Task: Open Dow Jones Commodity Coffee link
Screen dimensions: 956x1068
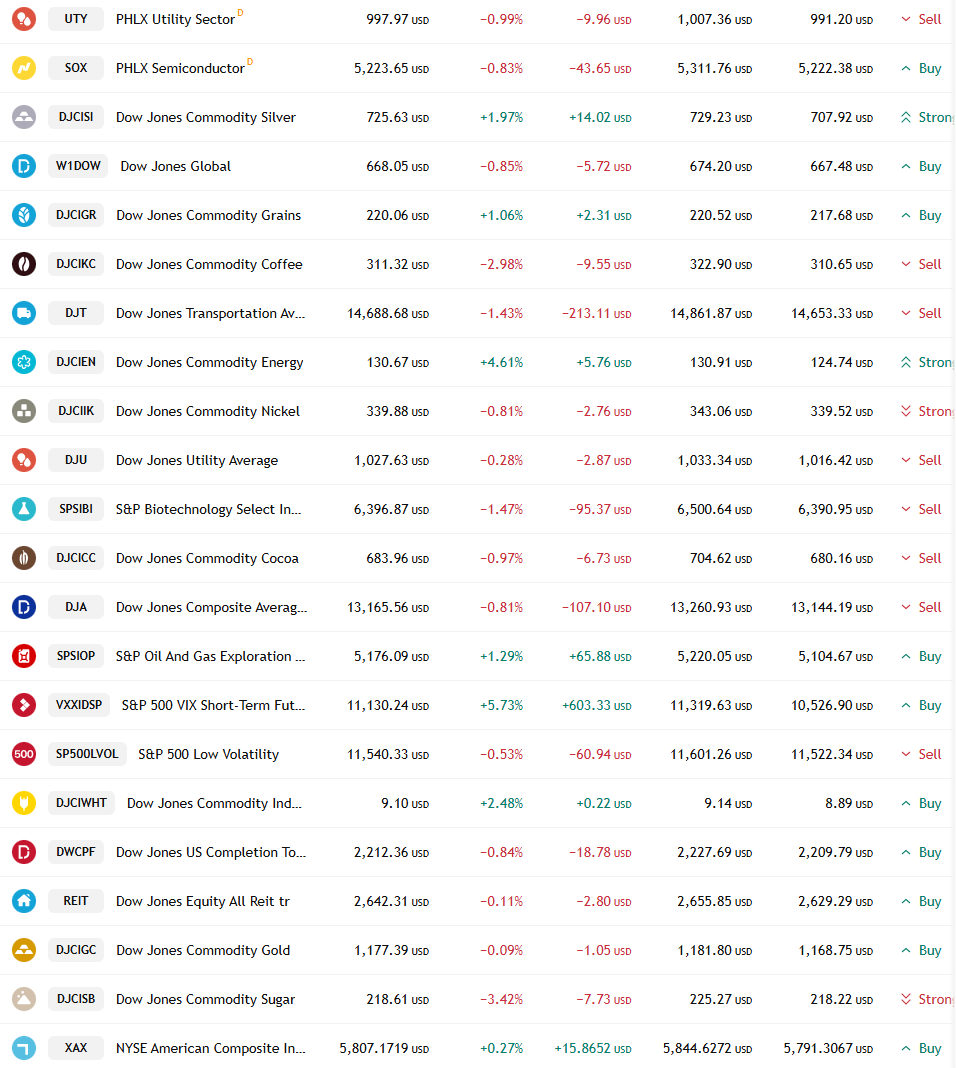Action: click(x=209, y=264)
